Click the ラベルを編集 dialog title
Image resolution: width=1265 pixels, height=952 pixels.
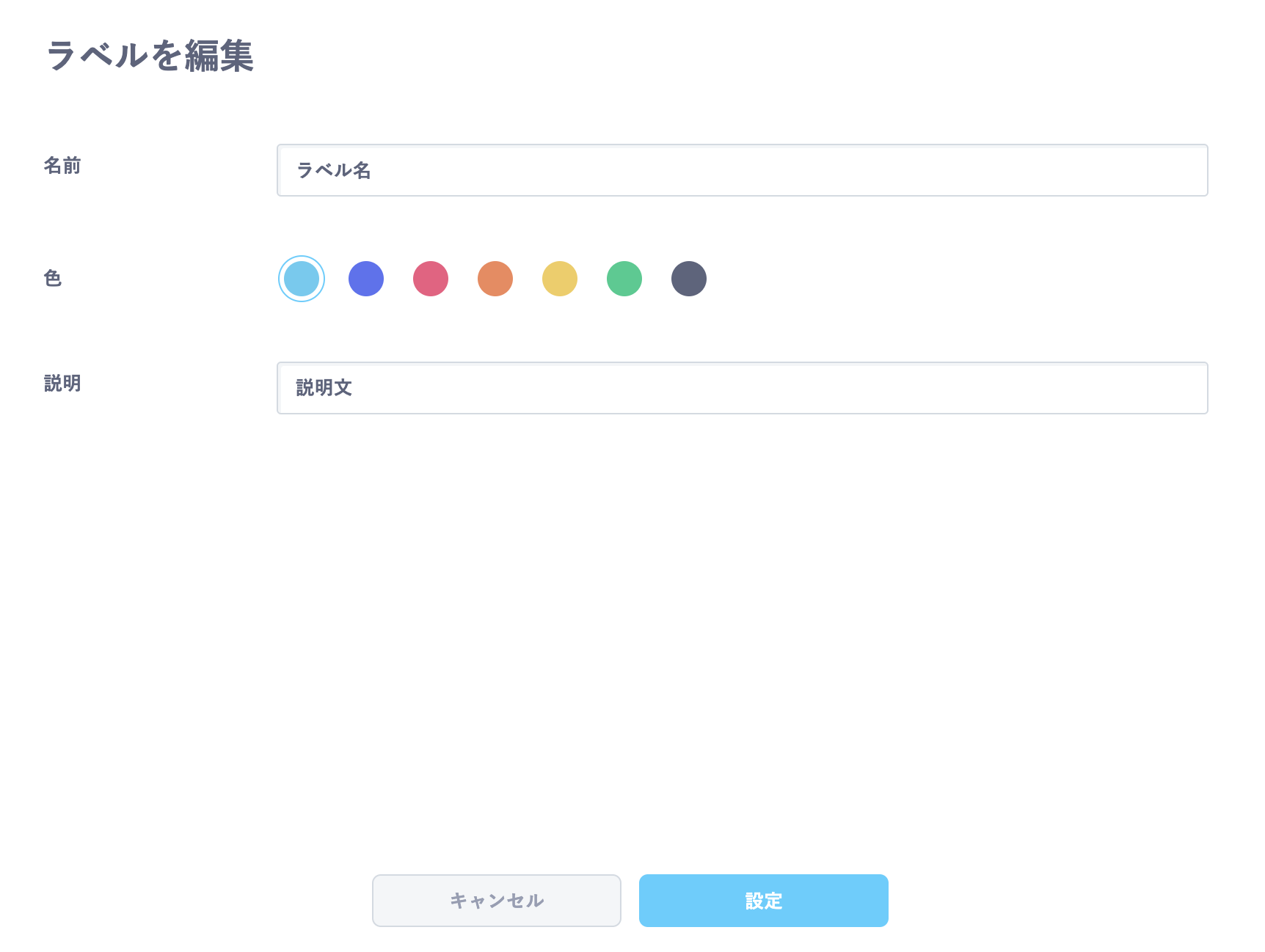click(x=150, y=56)
